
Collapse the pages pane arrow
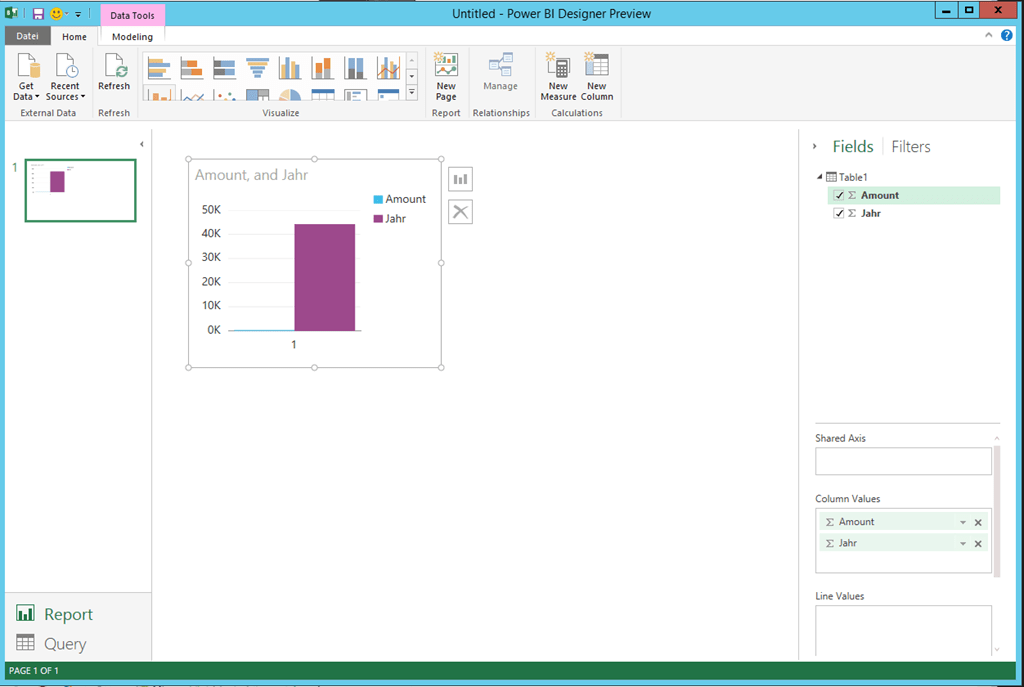point(142,144)
